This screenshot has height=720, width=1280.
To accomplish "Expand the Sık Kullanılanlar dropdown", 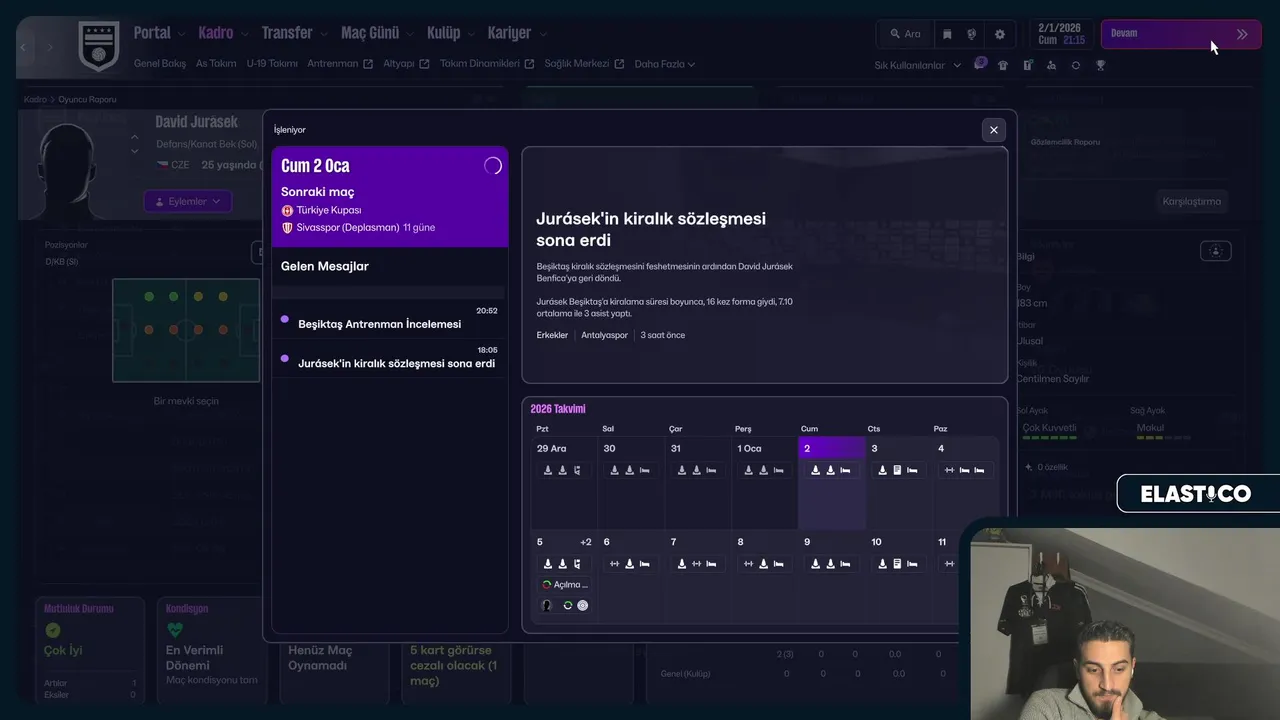I will click(x=917, y=65).
